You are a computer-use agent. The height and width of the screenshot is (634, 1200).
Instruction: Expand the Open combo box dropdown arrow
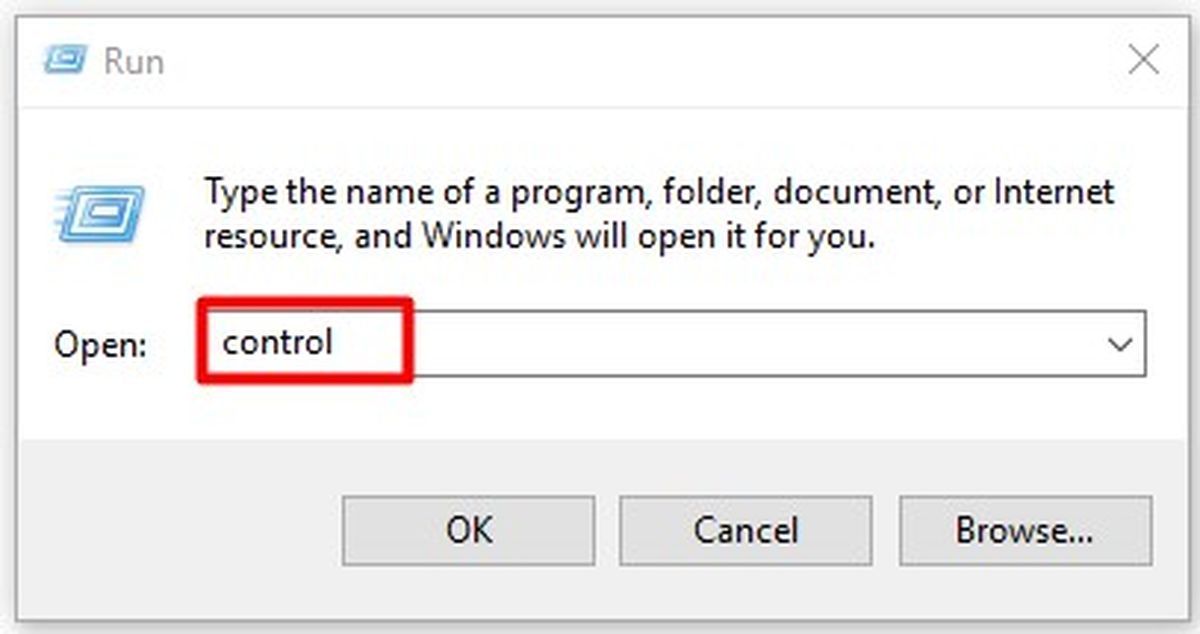[1120, 344]
